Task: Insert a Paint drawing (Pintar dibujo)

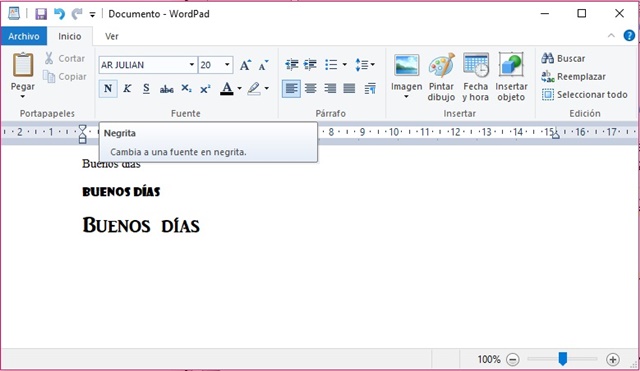Action: [441, 77]
